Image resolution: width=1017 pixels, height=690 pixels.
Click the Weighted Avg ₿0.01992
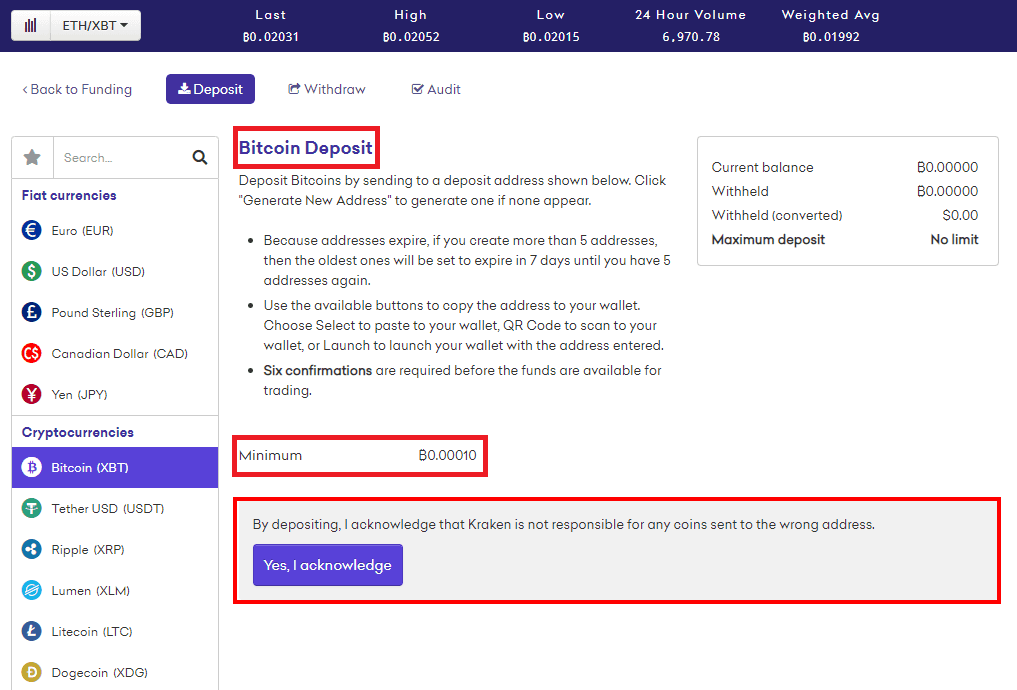point(831,37)
